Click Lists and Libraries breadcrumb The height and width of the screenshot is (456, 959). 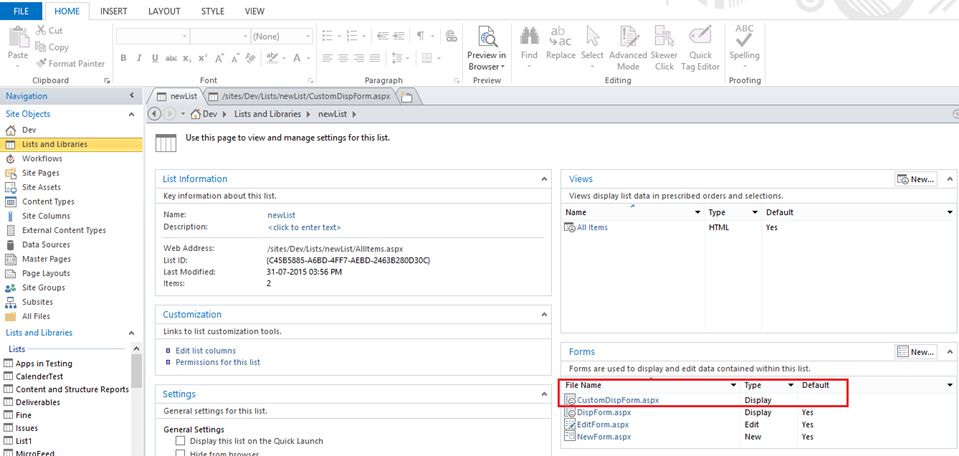267,114
